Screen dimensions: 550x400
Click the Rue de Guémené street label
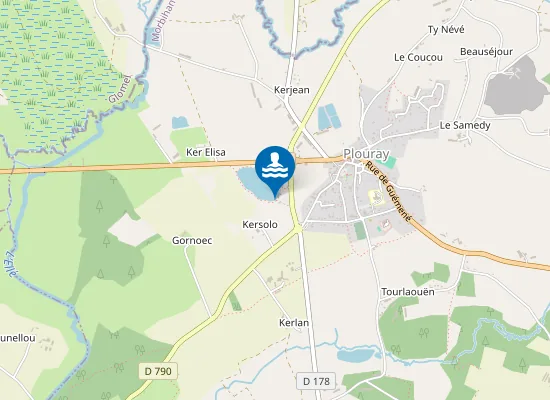pyautogui.click(x=388, y=192)
